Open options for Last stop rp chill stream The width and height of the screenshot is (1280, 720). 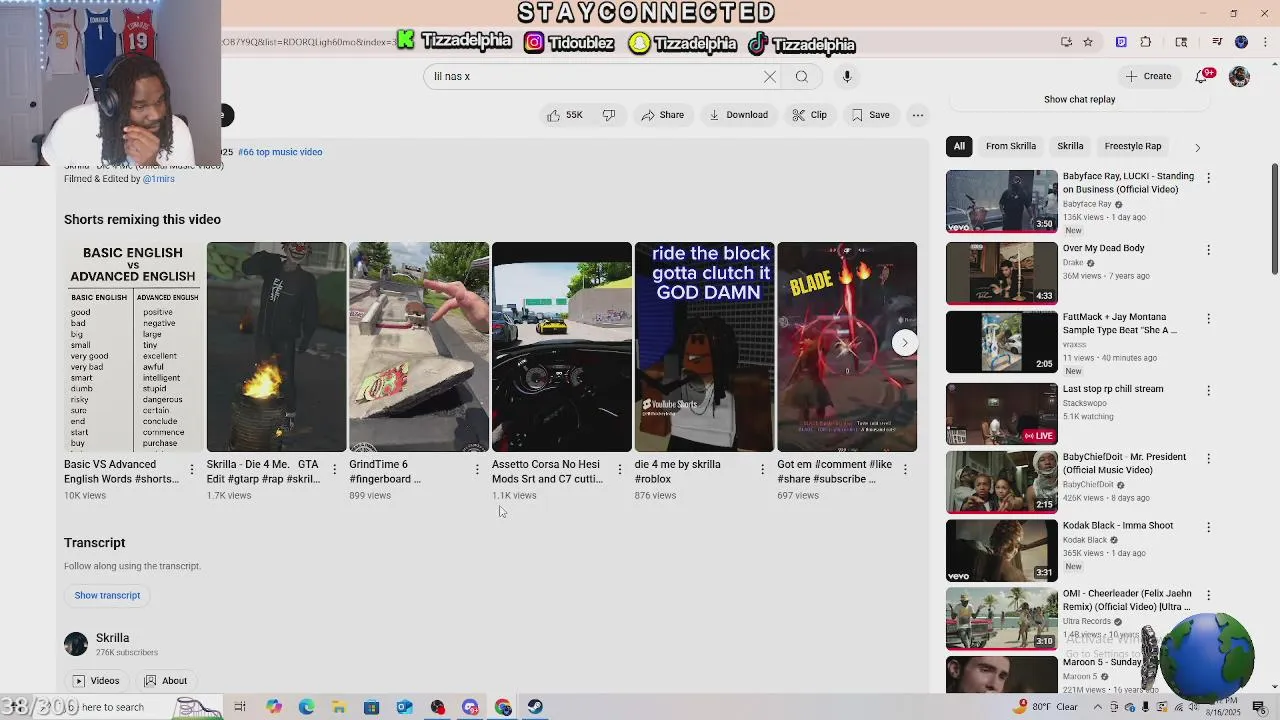[x=1208, y=391]
